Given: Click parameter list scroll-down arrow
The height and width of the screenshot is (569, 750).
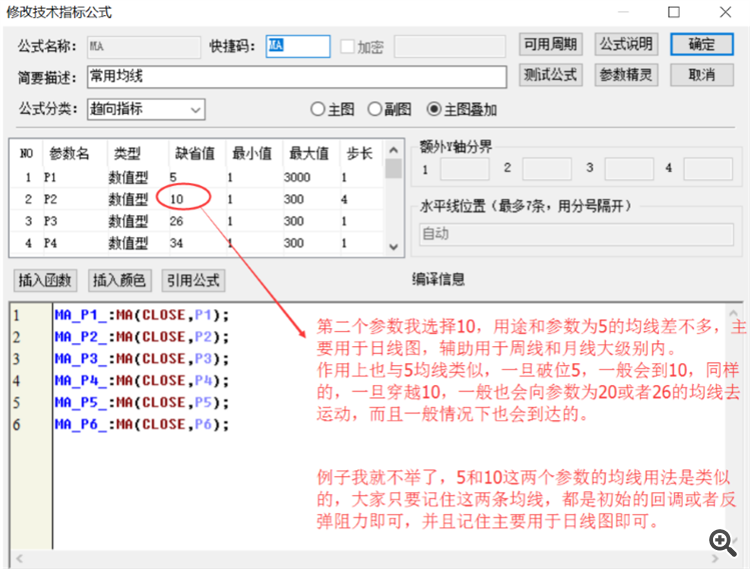Looking at the screenshot, I should (x=394, y=247).
